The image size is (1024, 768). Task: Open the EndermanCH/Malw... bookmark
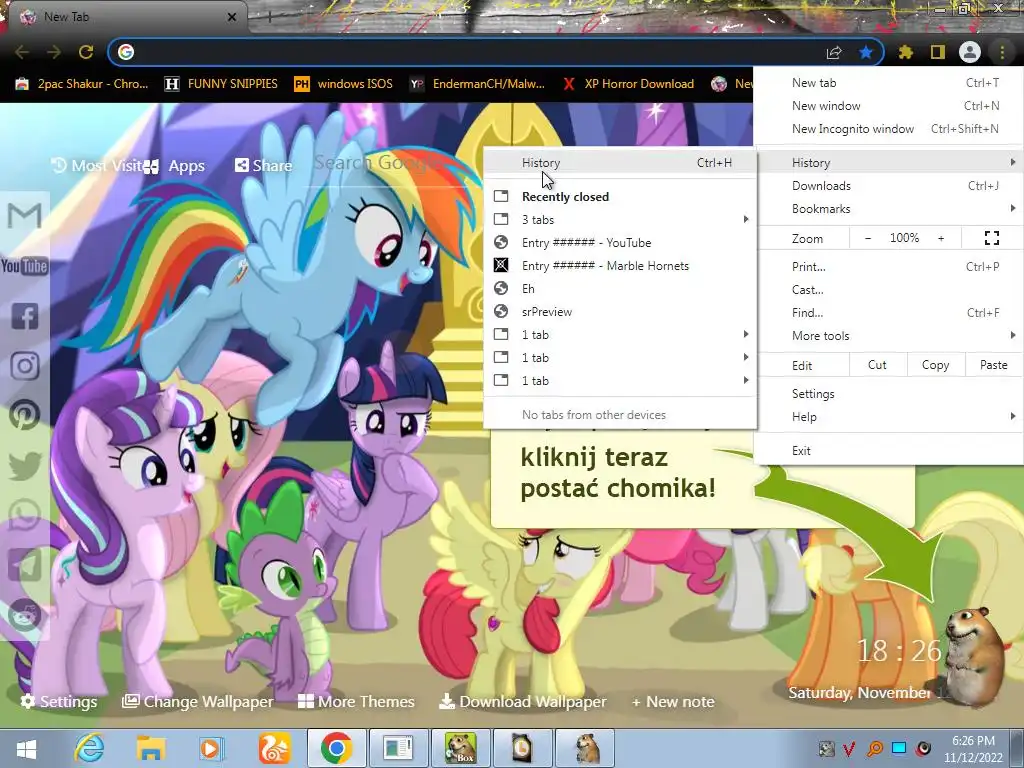[477, 84]
